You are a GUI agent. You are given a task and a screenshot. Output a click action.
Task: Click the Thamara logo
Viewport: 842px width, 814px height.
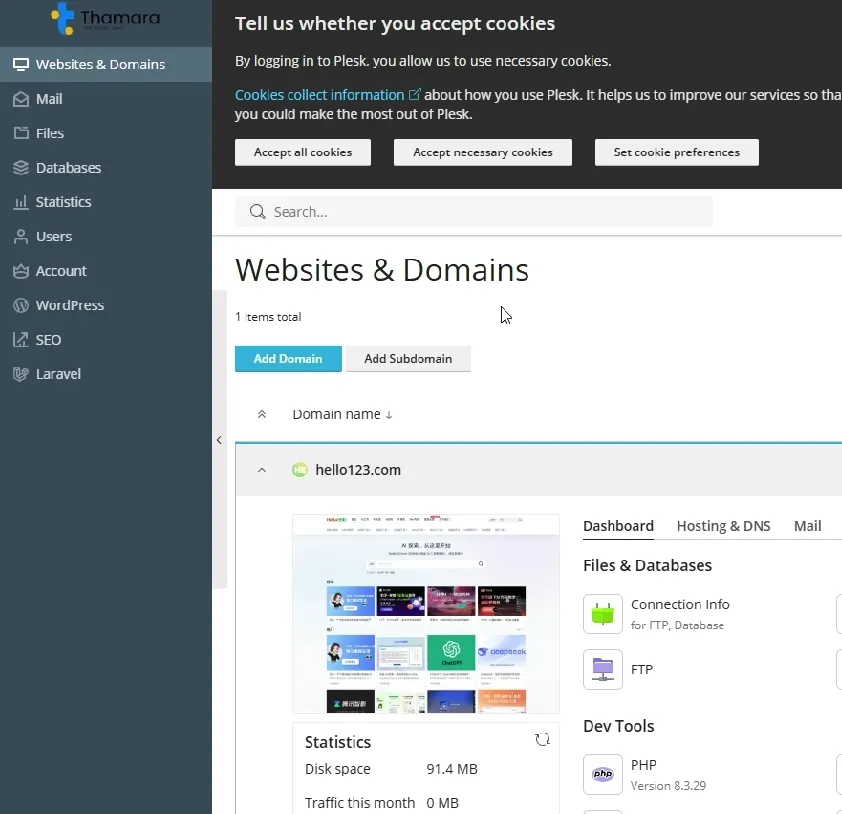[x=106, y=19]
